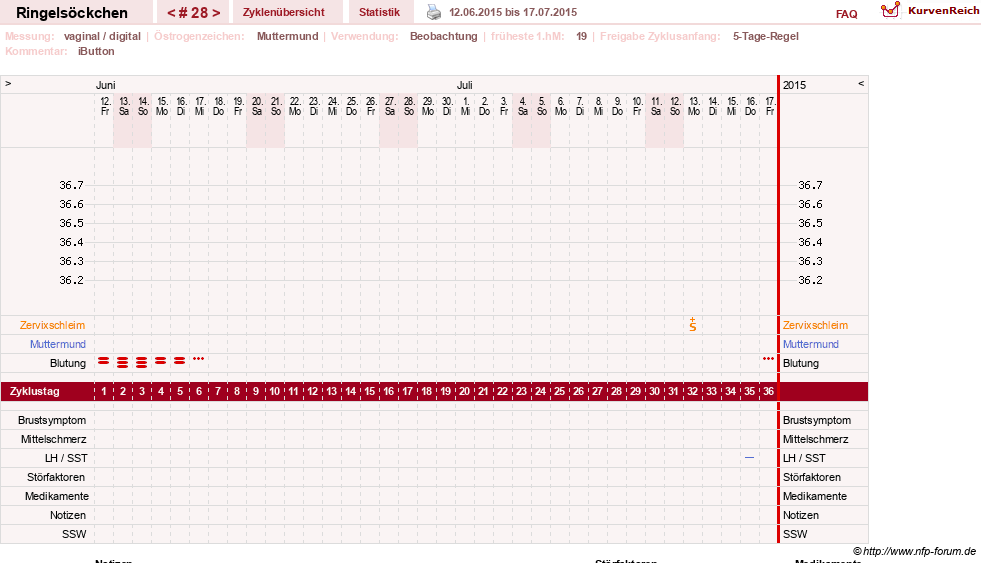The width and height of the screenshot is (981, 563).
Task: Click the left Zervixschleim row label
Action: [x=53, y=325]
